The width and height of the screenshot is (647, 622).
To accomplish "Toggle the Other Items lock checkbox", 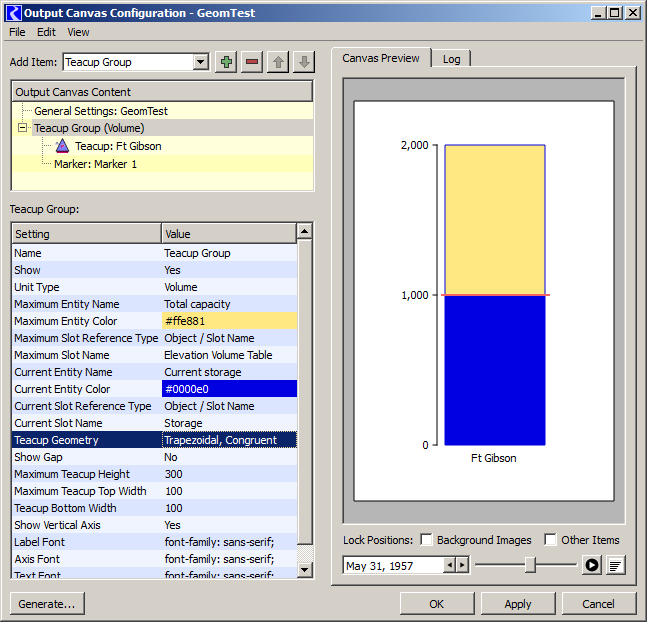I will tap(550, 539).
